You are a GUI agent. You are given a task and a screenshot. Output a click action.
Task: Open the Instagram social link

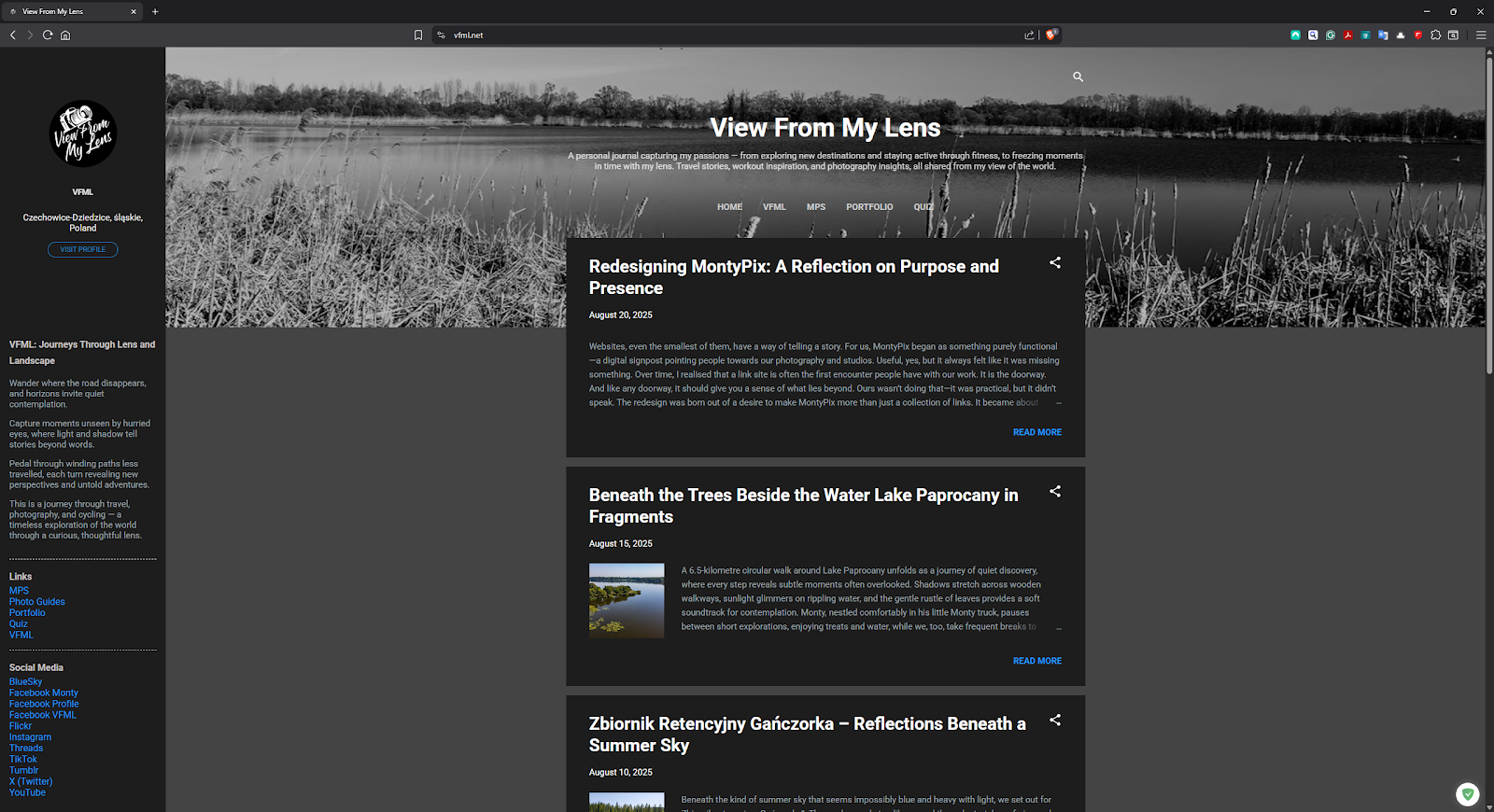pos(30,737)
